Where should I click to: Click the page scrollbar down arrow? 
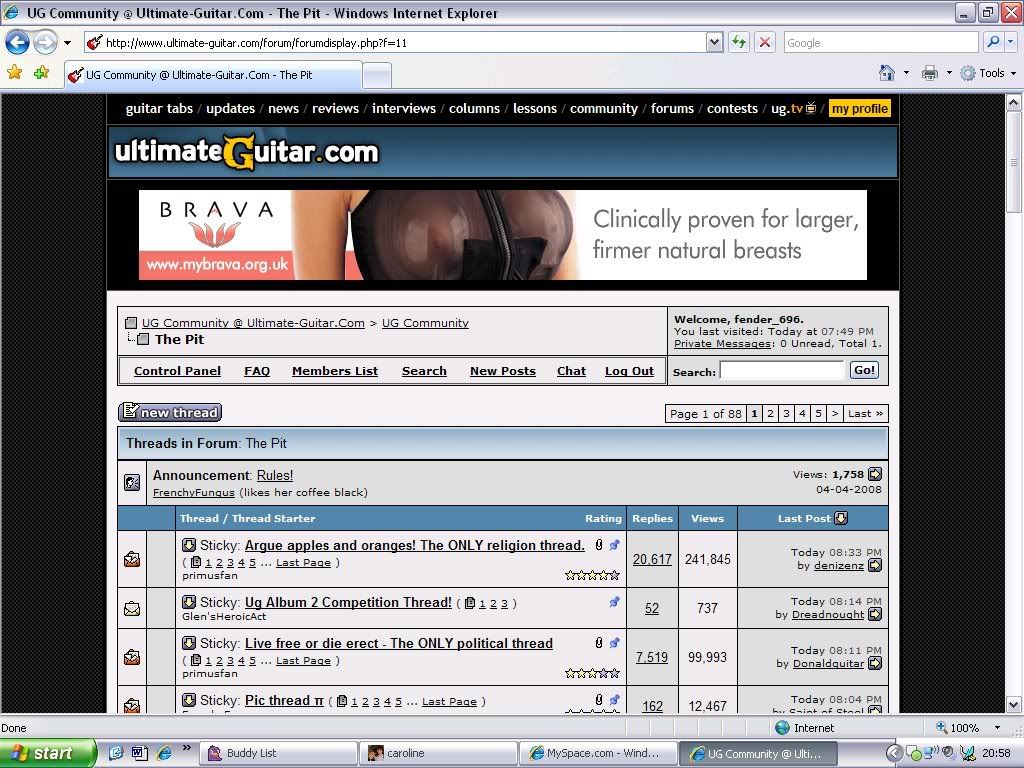(1014, 705)
